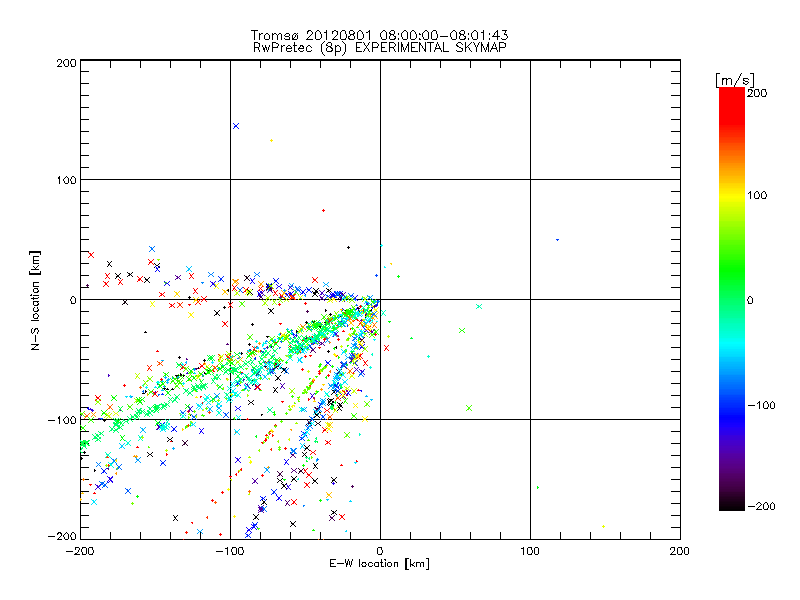Click the "N-S location [km]" axis label
This screenshot has width=800, height=600.
pyautogui.click(x=35, y=301)
